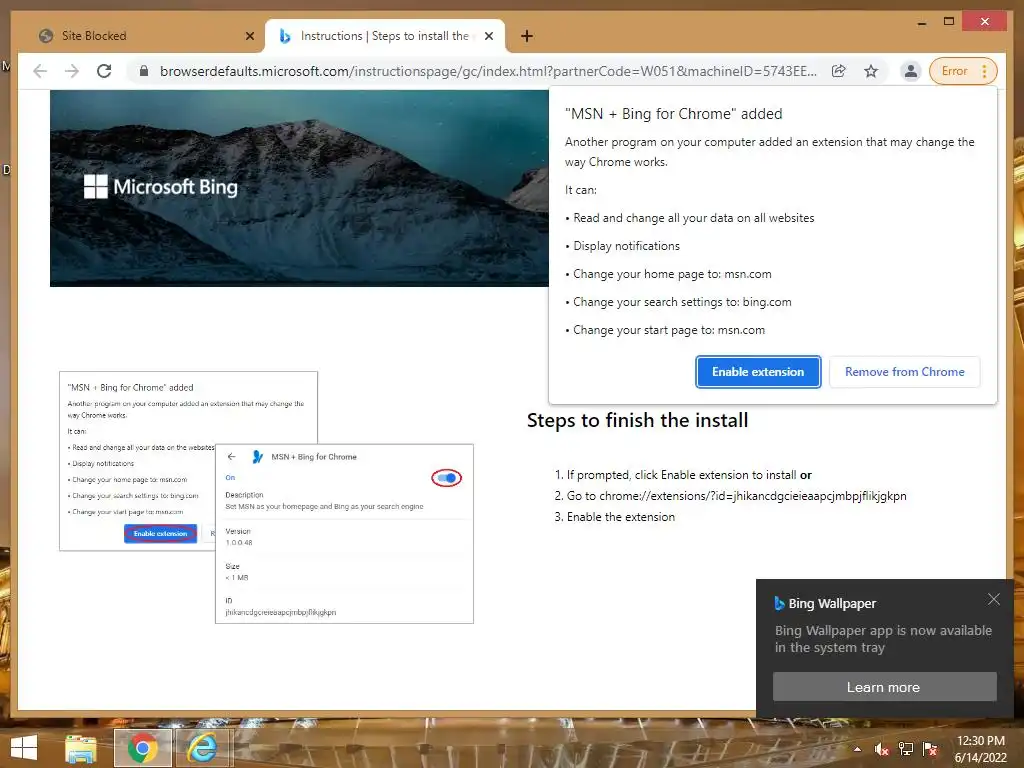Click the browser Forward arrow
This screenshot has height=768, width=1024.
72,71
